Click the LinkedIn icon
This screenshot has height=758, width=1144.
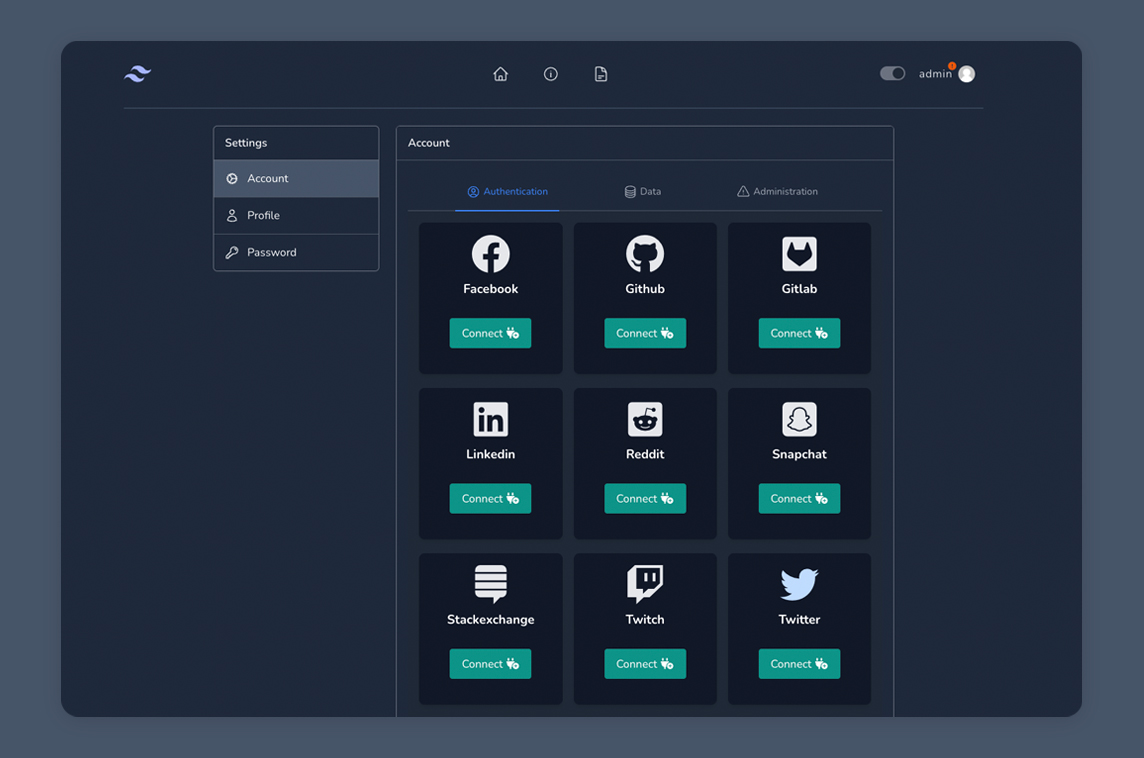click(490, 420)
